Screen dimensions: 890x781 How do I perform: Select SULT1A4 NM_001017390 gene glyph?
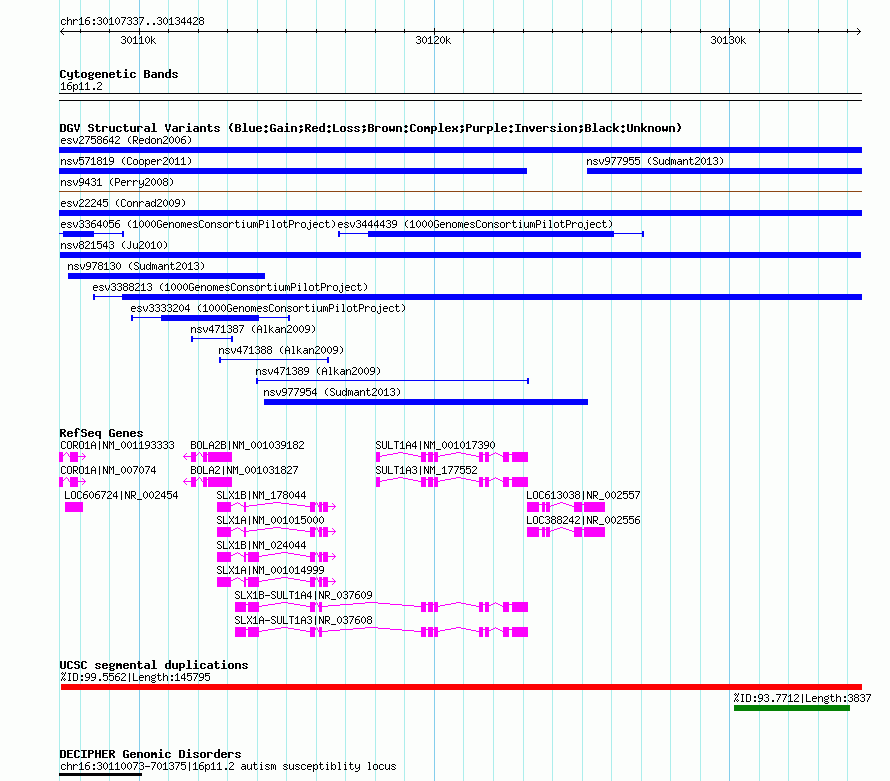point(452,457)
